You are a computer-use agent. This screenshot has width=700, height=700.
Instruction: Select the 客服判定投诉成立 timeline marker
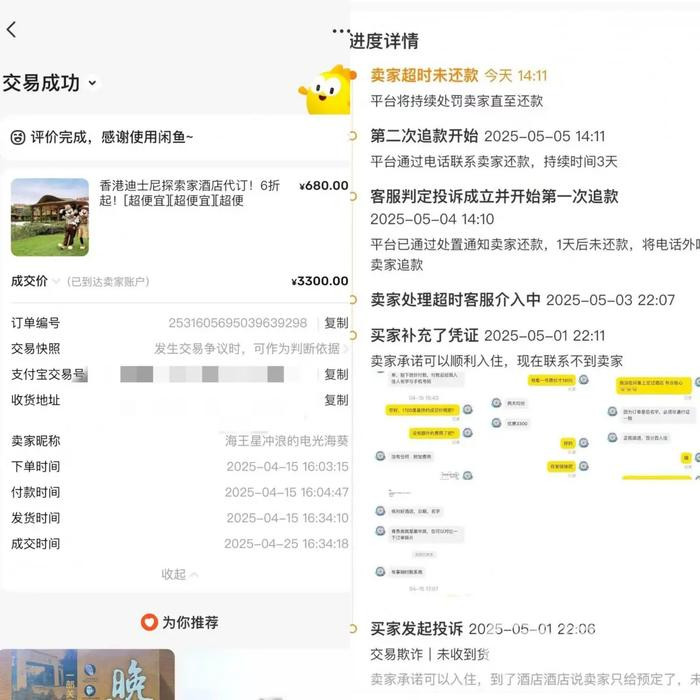click(353, 196)
